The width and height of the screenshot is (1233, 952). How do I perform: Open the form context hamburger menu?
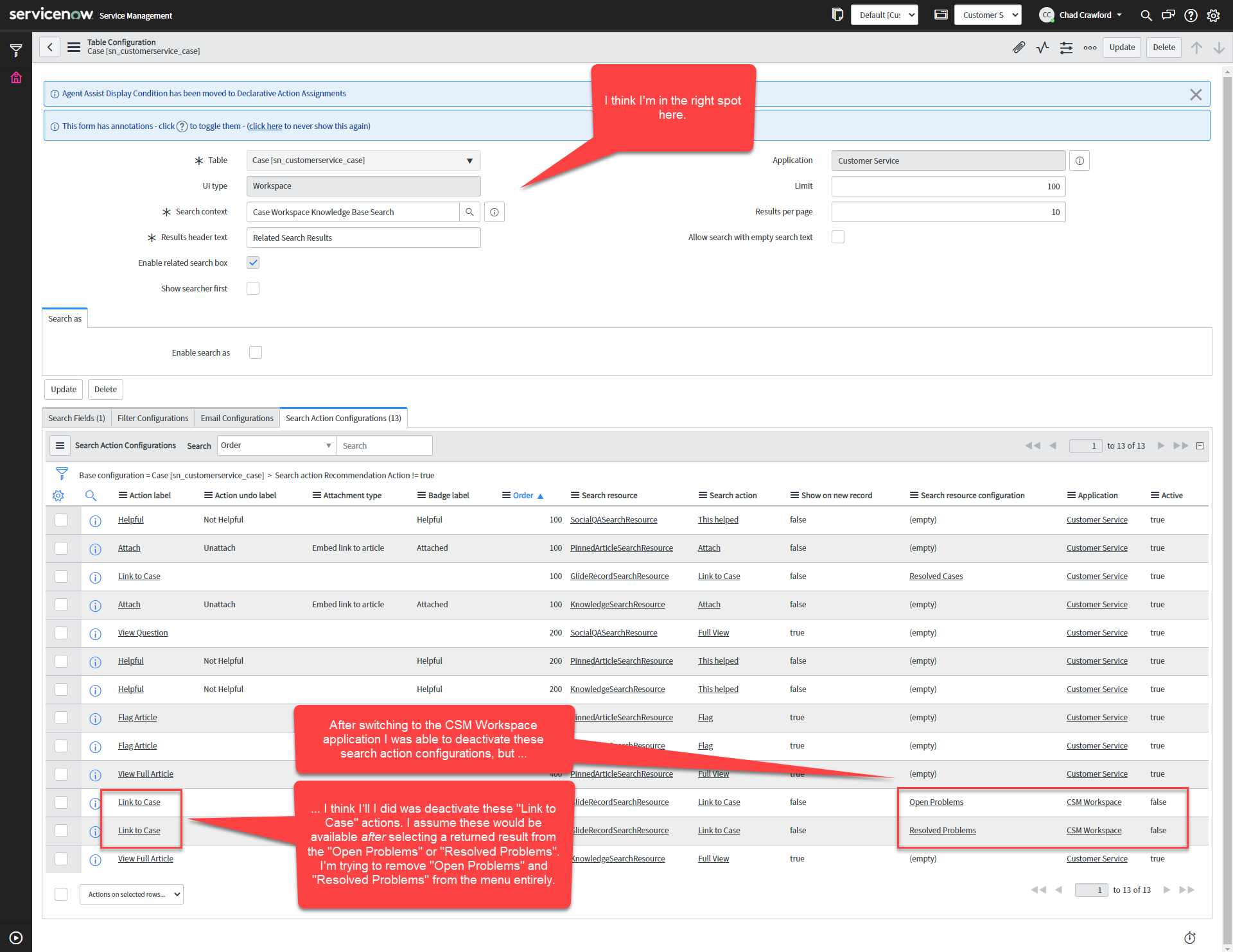pyautogui.click(x=74, y=47)
